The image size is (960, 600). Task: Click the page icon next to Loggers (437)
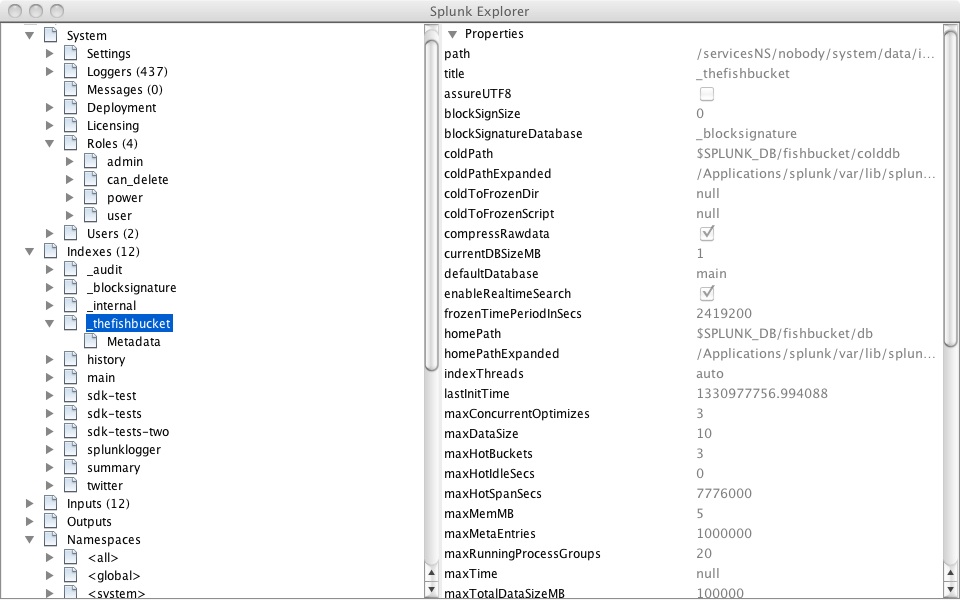point(71,72)
